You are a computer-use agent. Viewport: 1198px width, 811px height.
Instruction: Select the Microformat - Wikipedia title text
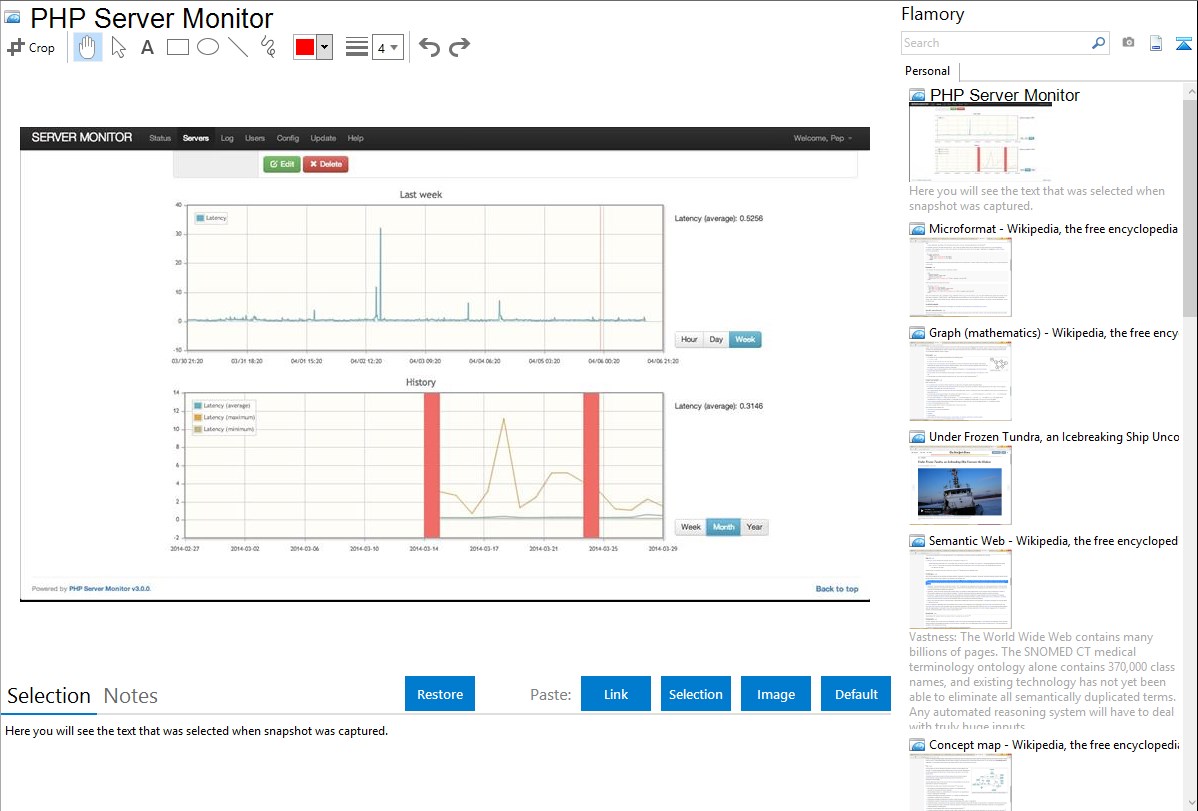coord(1053,229)
